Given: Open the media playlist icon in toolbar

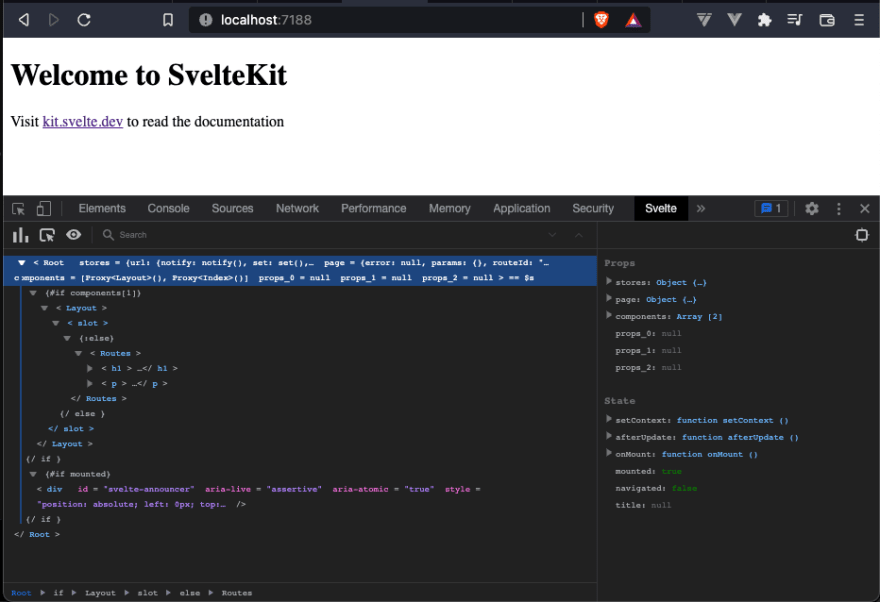Looking at the screenshot, I should coord(795,20).
